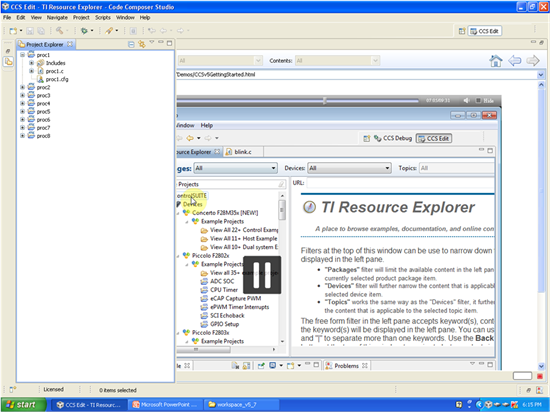Viewport: 550px width, 412px height.
Task: Expand the proc1.c file node
Action: coord(31,71)
